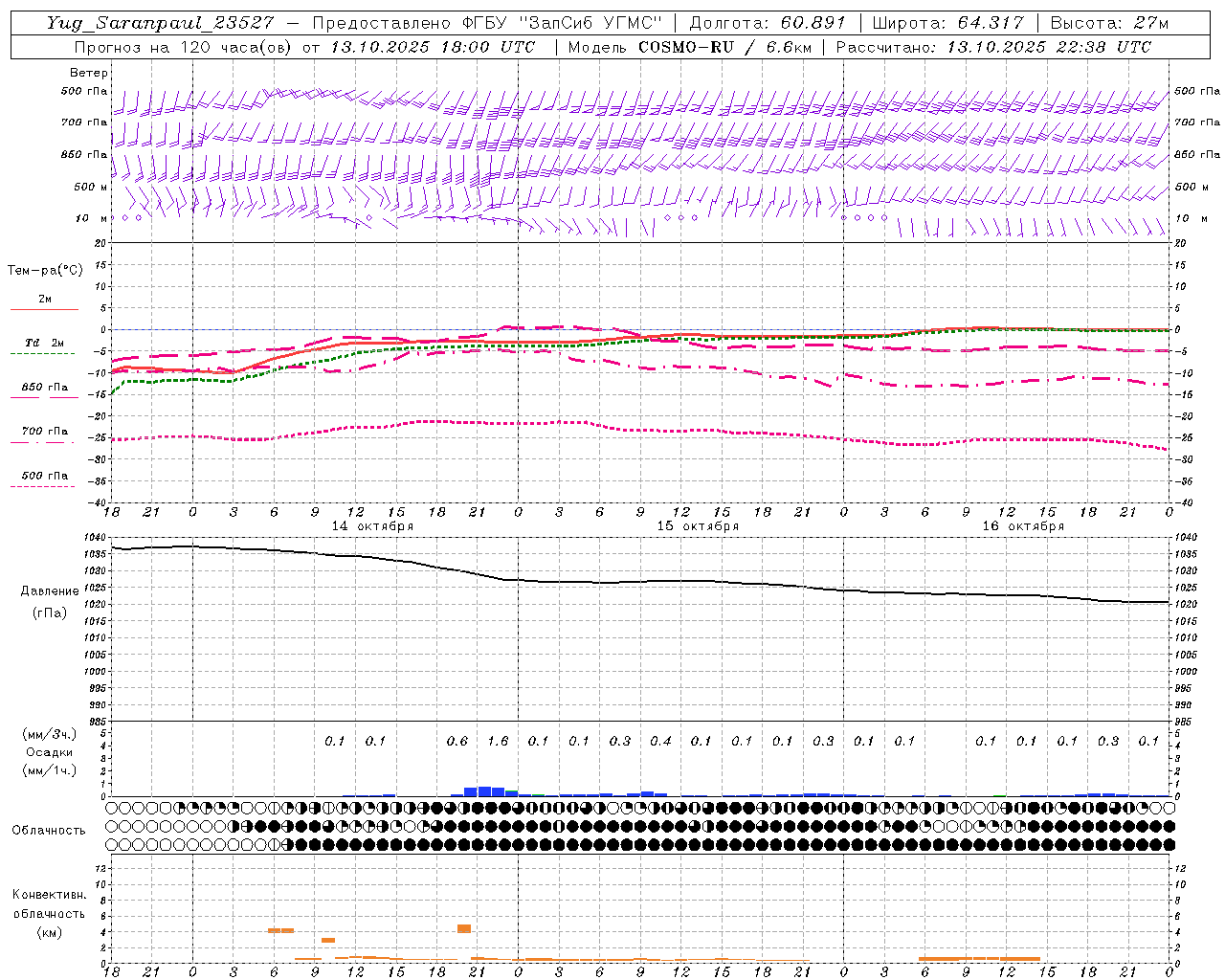1225x980 pixels.
Task: Click the 'Модель COSMO-RU / 6.6км' label
Action: click(x=688, y=47)
